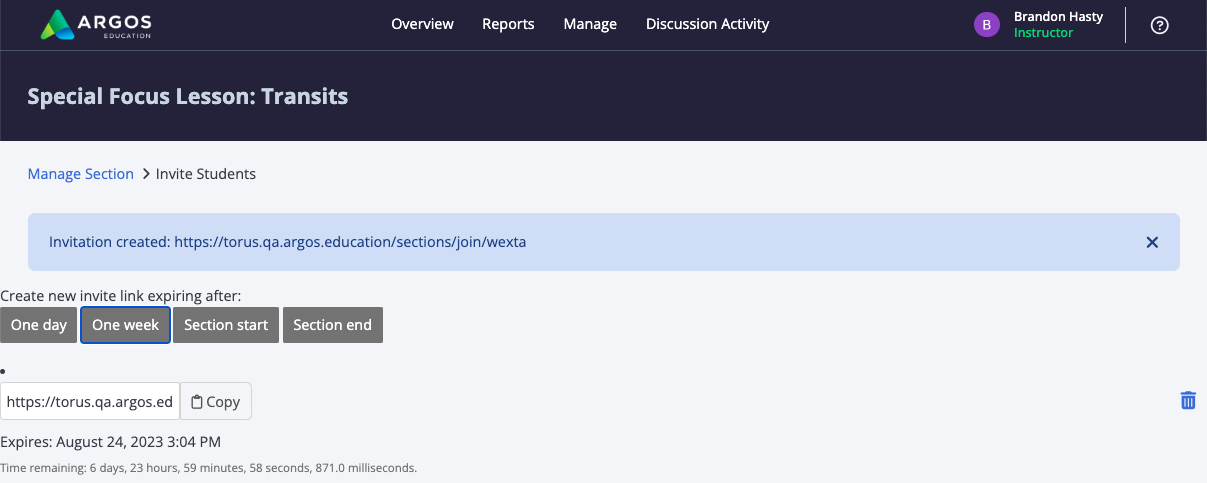This screenshot has width=1207, height=483.
Task: Go to the Overview nav item
Action: (x=422, y=24)
